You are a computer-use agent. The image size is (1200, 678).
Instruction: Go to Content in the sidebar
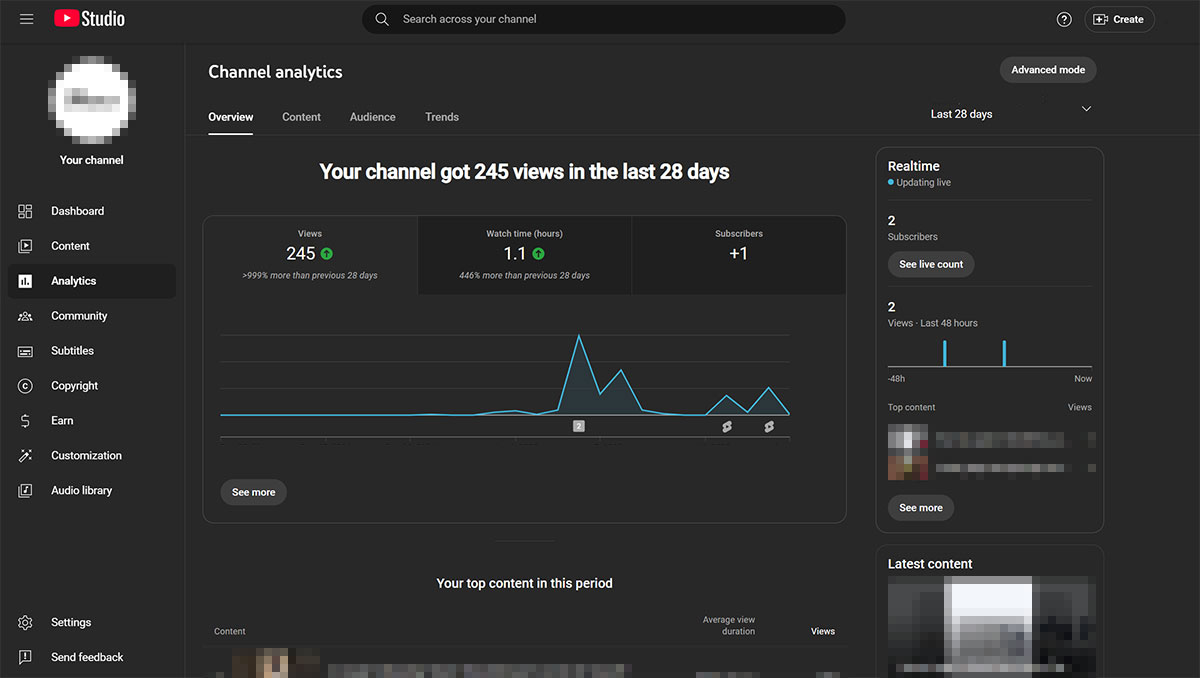pos(70,246)
